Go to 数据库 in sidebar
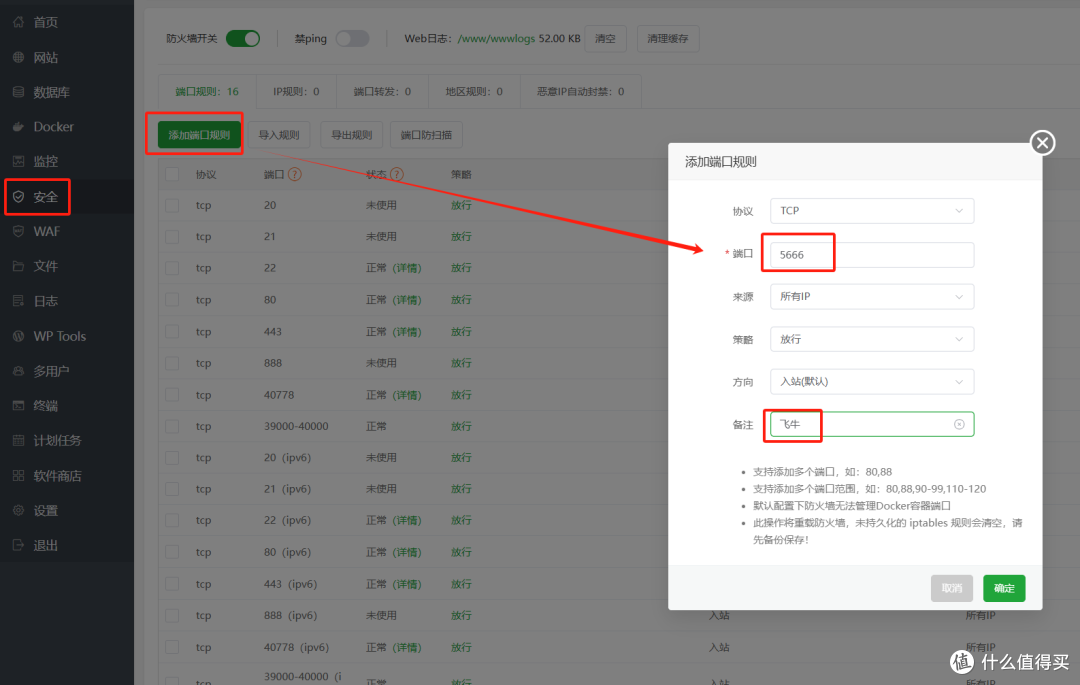 (51, 92)
